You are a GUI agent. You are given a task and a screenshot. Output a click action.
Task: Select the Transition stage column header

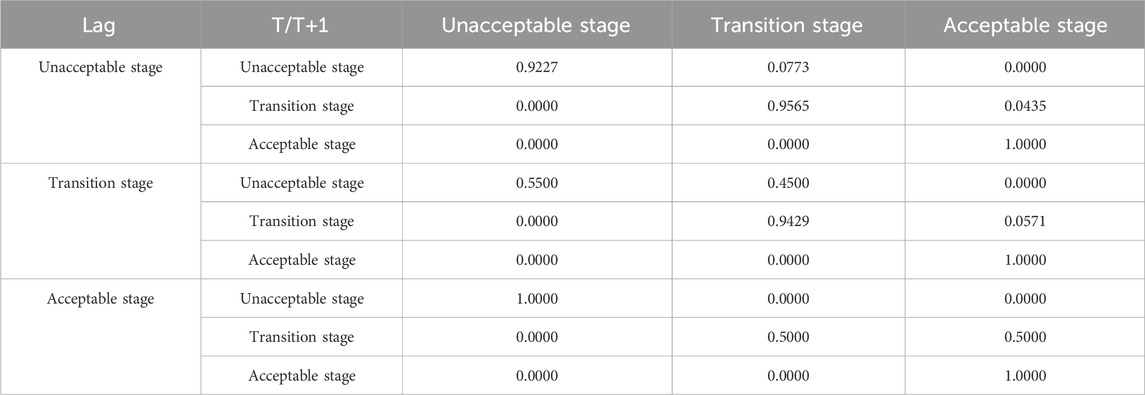tap(787, 26)
